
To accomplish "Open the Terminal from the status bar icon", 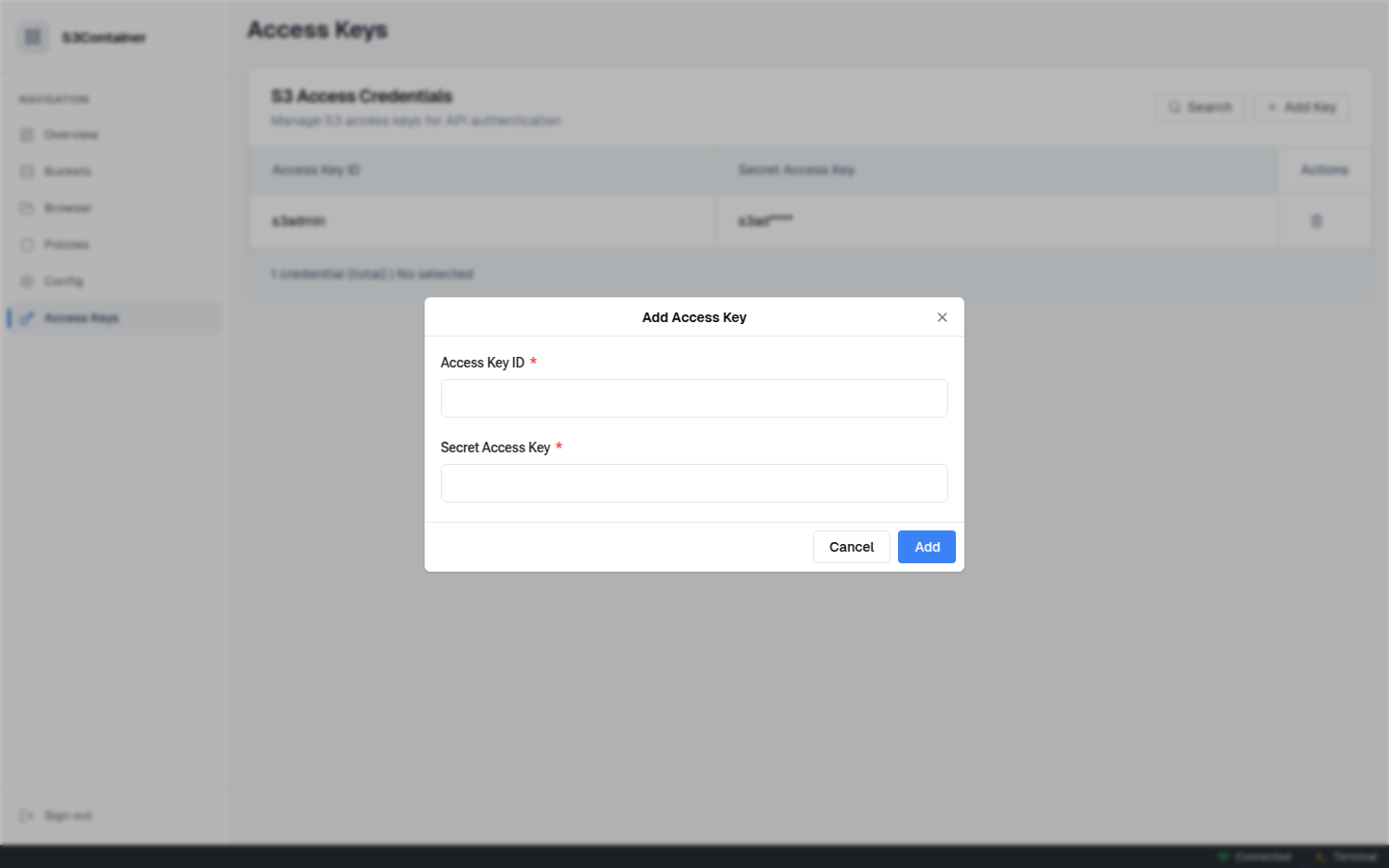I will point(1321,856).
